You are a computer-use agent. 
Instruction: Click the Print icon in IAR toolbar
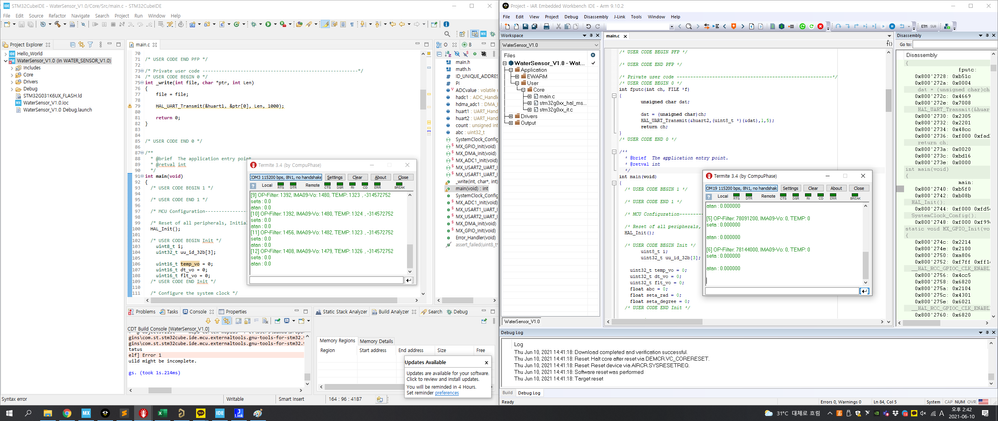click(546, 26)
